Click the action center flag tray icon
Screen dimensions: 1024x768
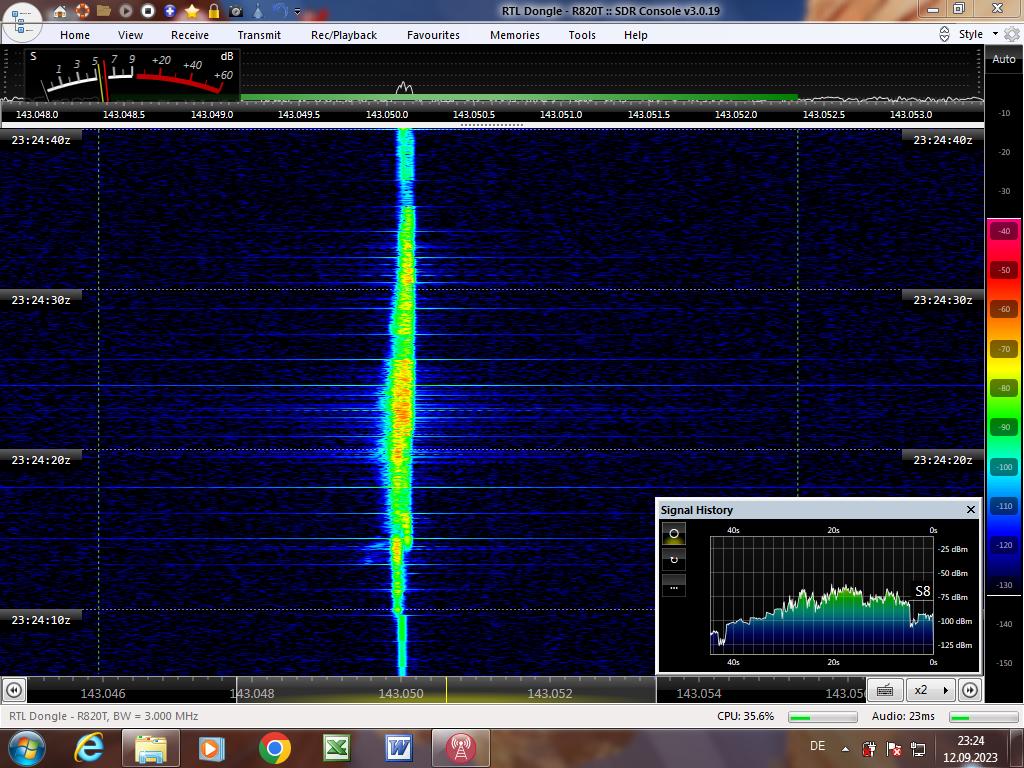[x=894, y=748]
